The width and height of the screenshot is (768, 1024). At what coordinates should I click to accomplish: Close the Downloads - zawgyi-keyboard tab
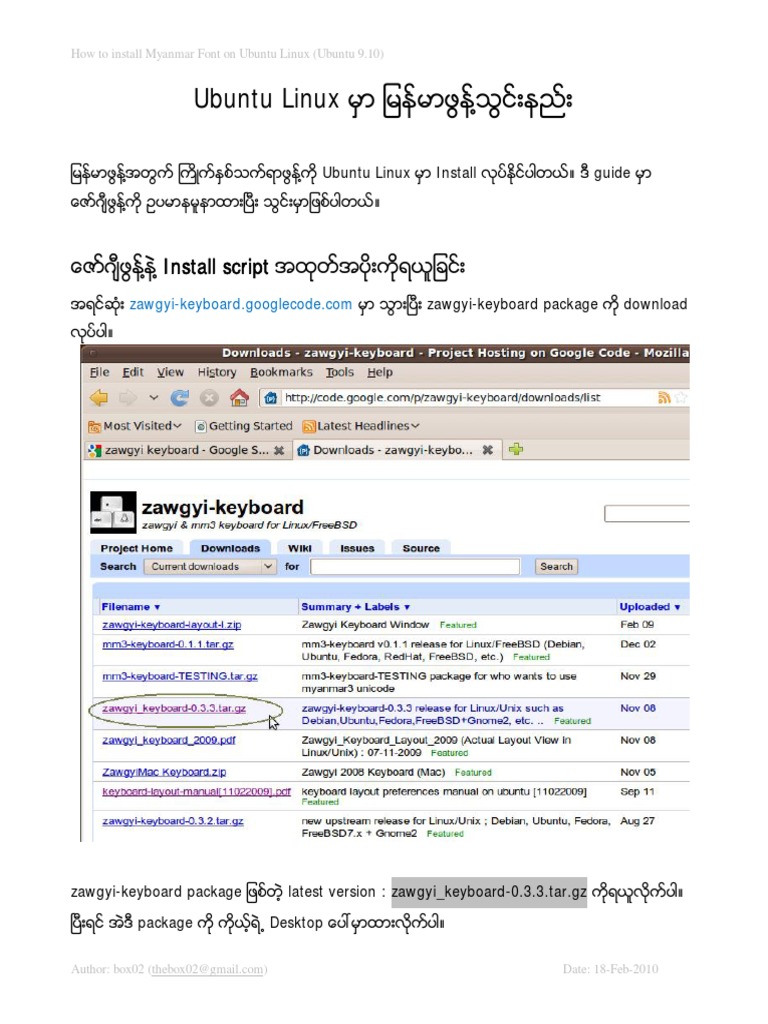click(x=487, y=450)
